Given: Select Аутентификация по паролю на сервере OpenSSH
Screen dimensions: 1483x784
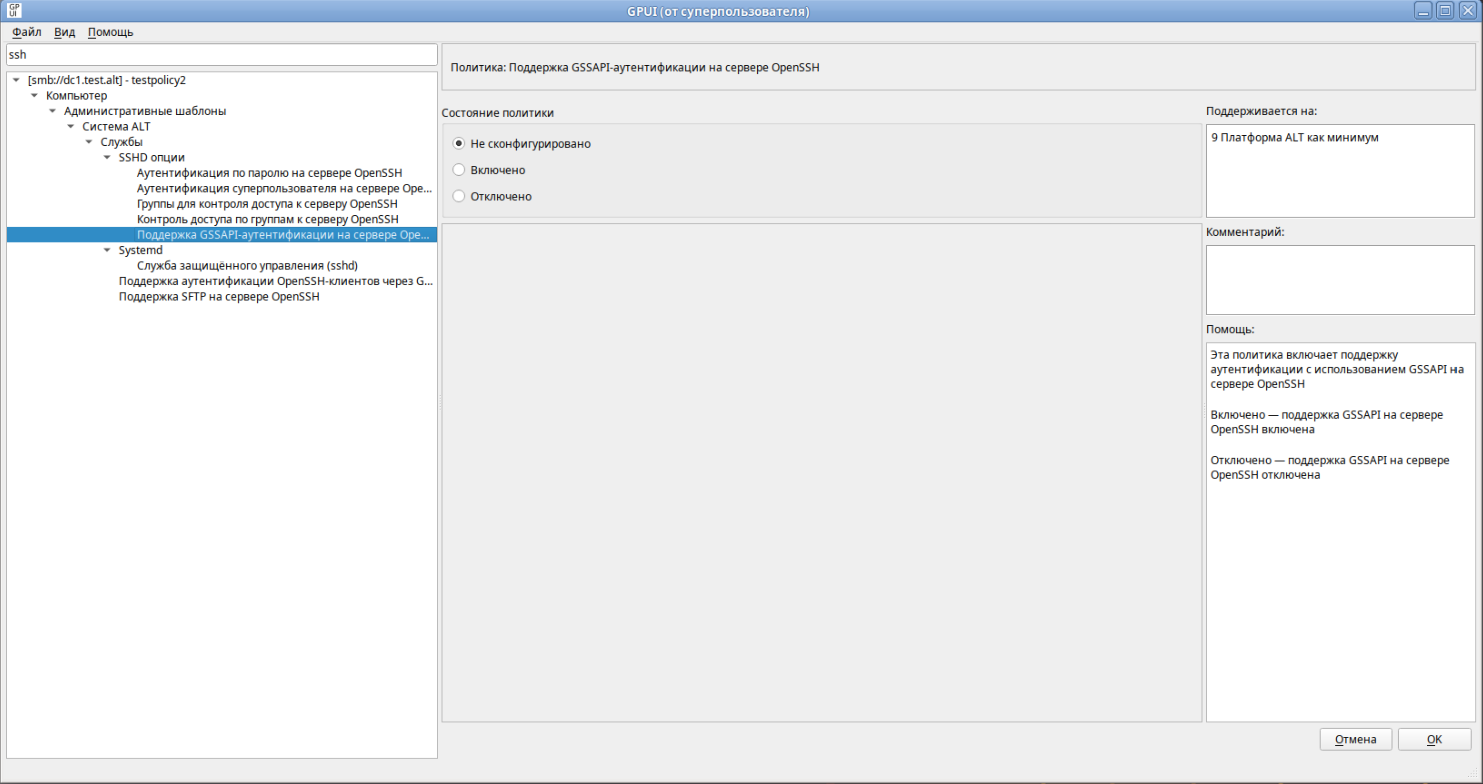Looking at the screenshot, I should point(269,173).
